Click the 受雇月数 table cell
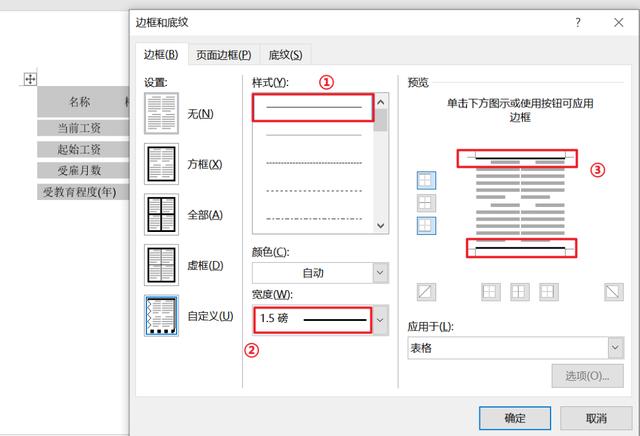The height and width of the screenshot is (436, 640). point(80,170)
